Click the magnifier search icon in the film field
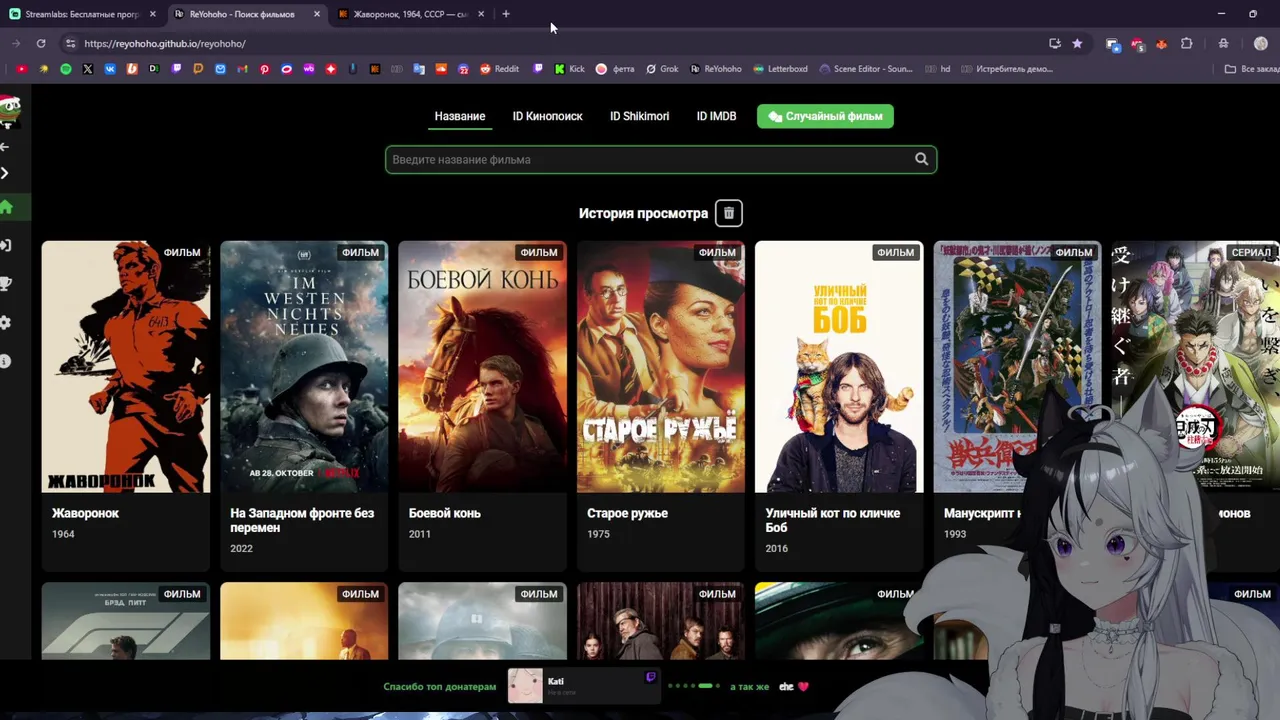 point(921,159)
